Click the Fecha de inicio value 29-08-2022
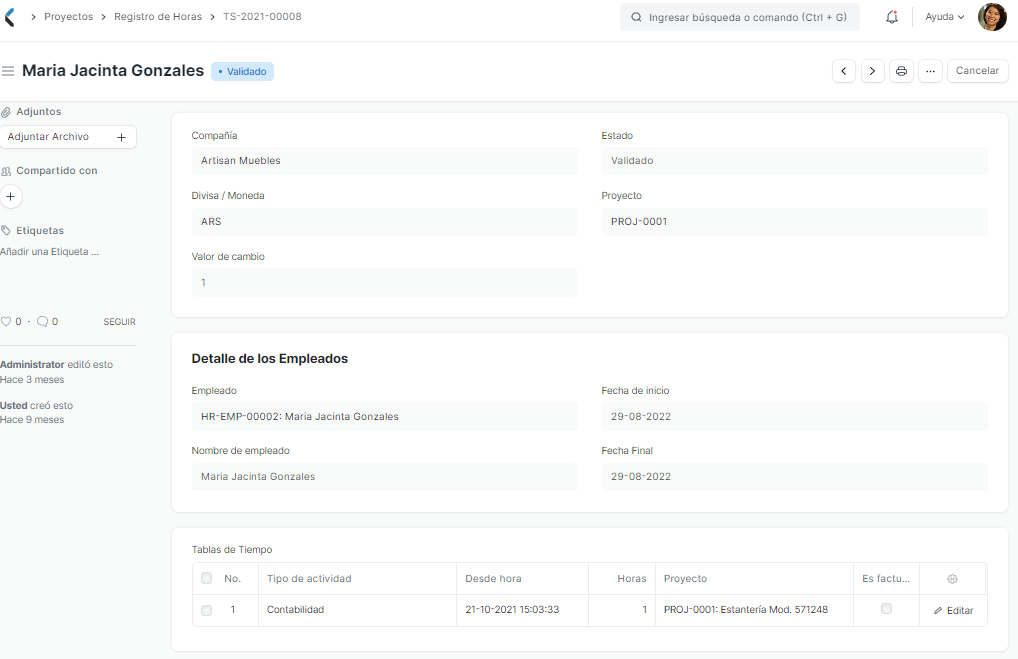Viewport: 1018px width, 659px height. [x=795, y=417]
